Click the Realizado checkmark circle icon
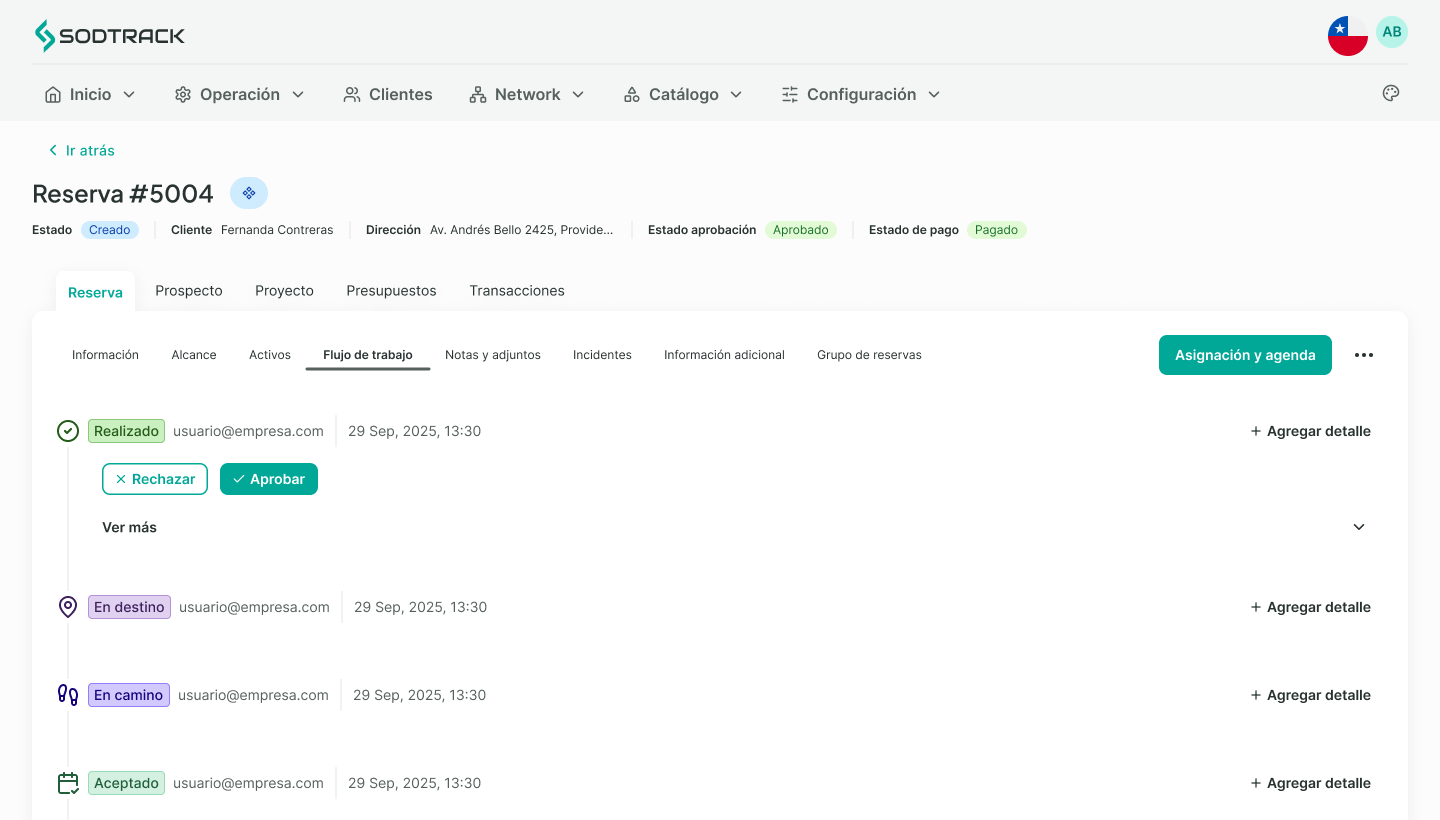The width and height of the screenshot is (1440, 820). point(68,430)
